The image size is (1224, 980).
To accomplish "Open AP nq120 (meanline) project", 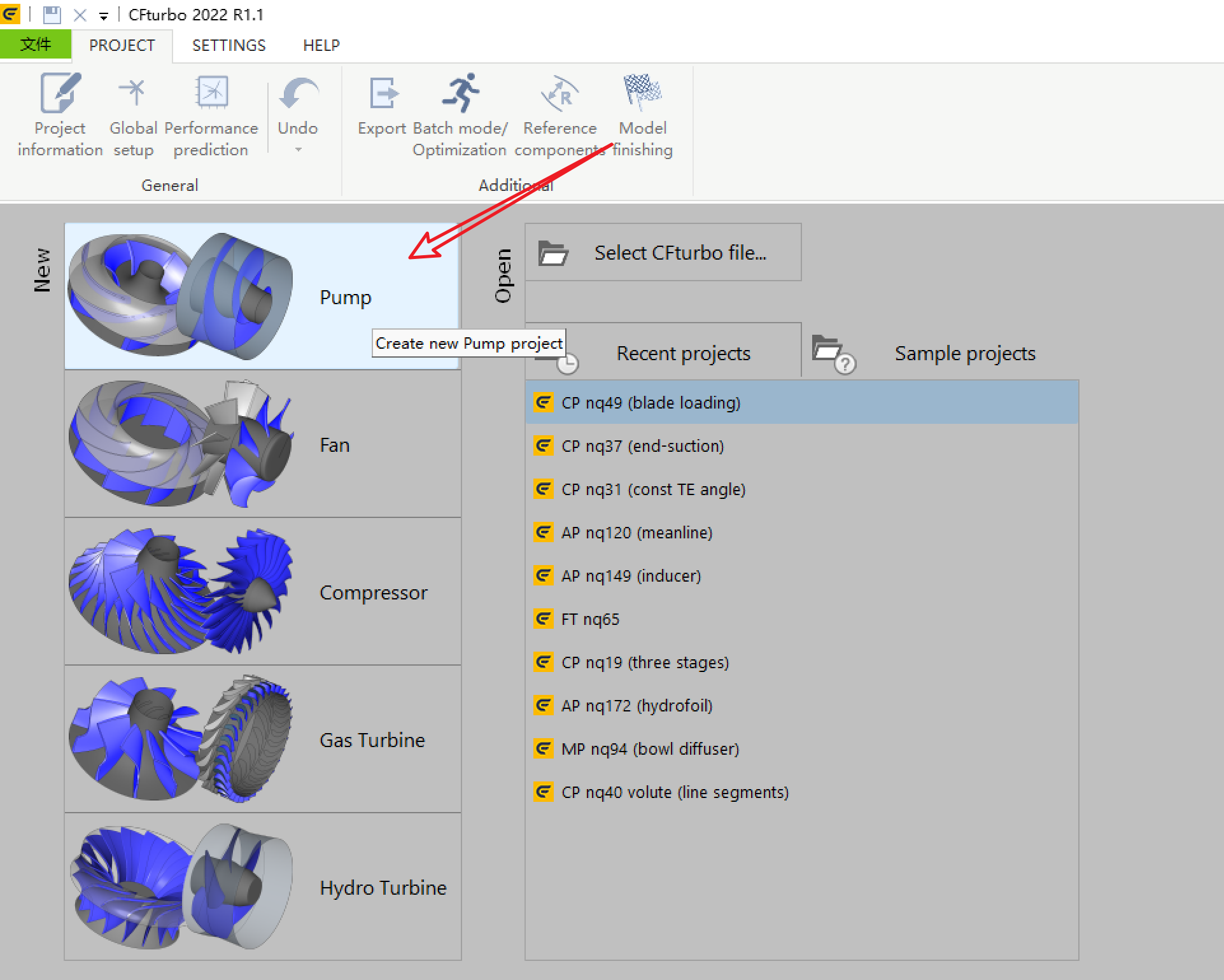I will coord(802,533).
